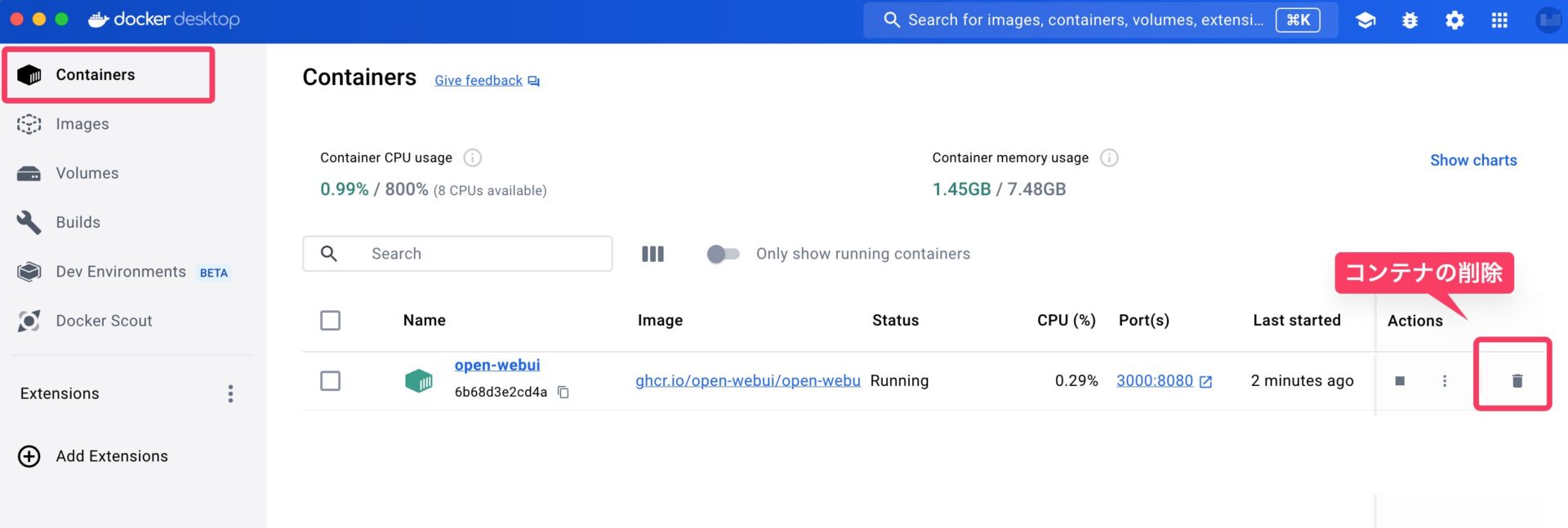Screen dimensions: 1568x528
Task: Click info icon next to Container CPU usage
Action: coord(472,158)
